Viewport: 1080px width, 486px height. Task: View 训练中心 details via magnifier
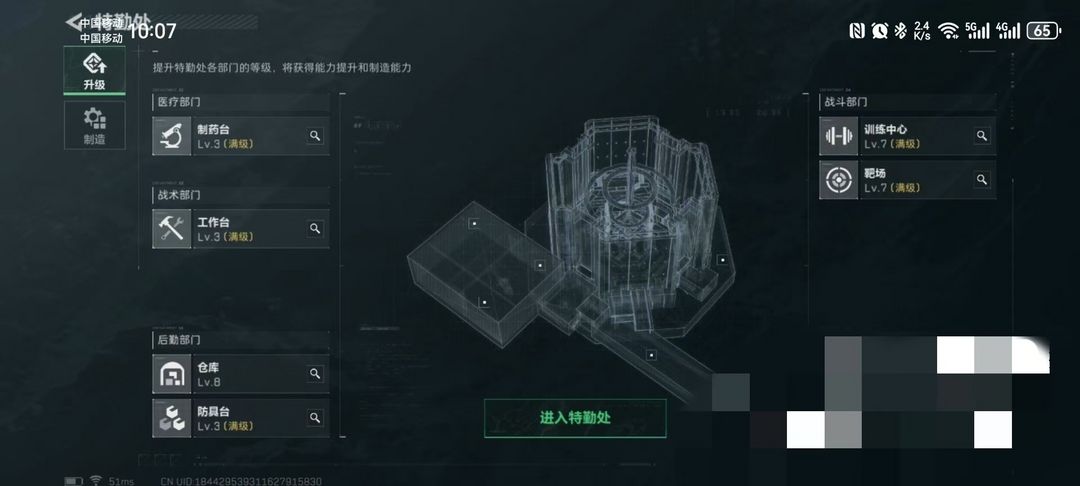click(982, 136)
